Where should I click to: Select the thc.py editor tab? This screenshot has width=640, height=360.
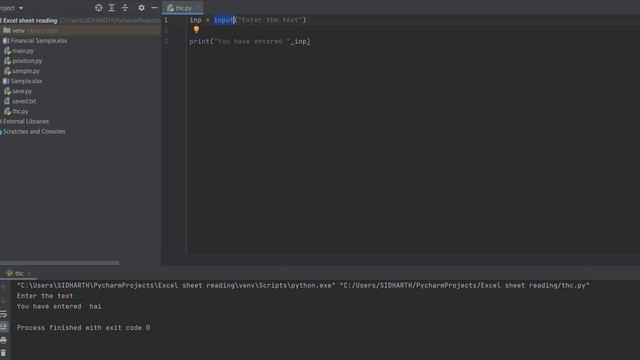(x=183, y=8)
